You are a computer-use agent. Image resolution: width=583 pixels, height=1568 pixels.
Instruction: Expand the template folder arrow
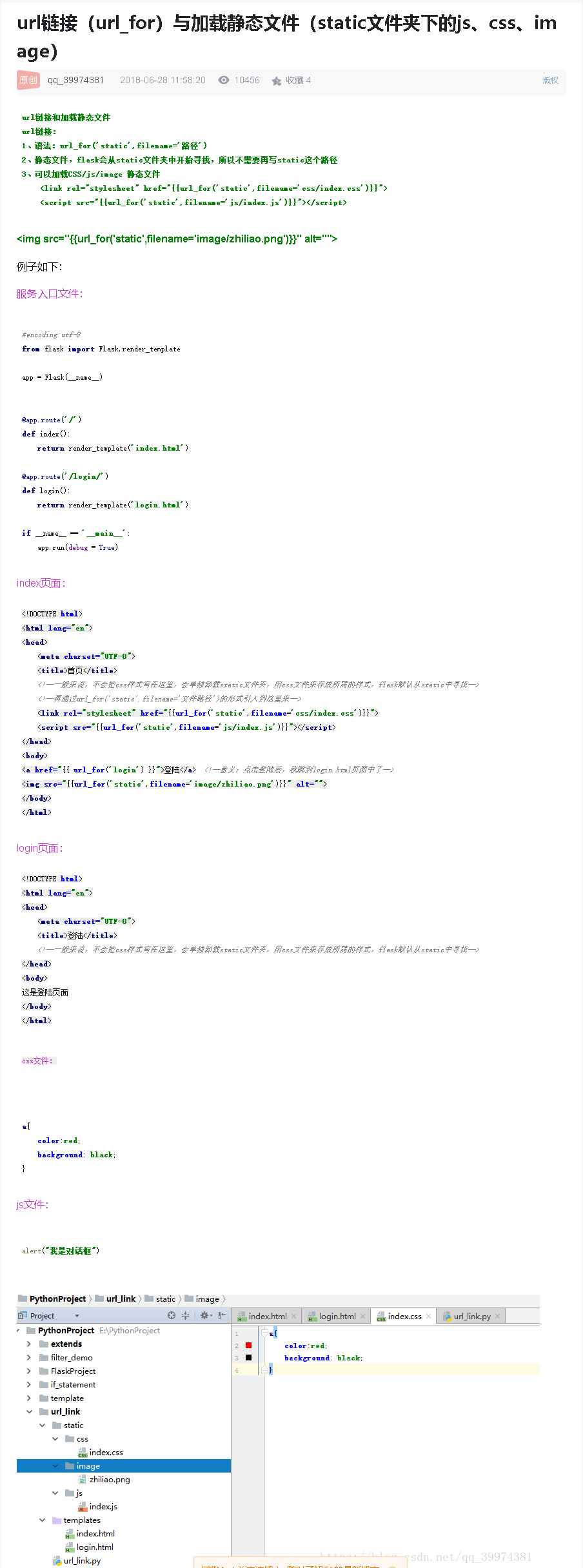click(29, 1398)
